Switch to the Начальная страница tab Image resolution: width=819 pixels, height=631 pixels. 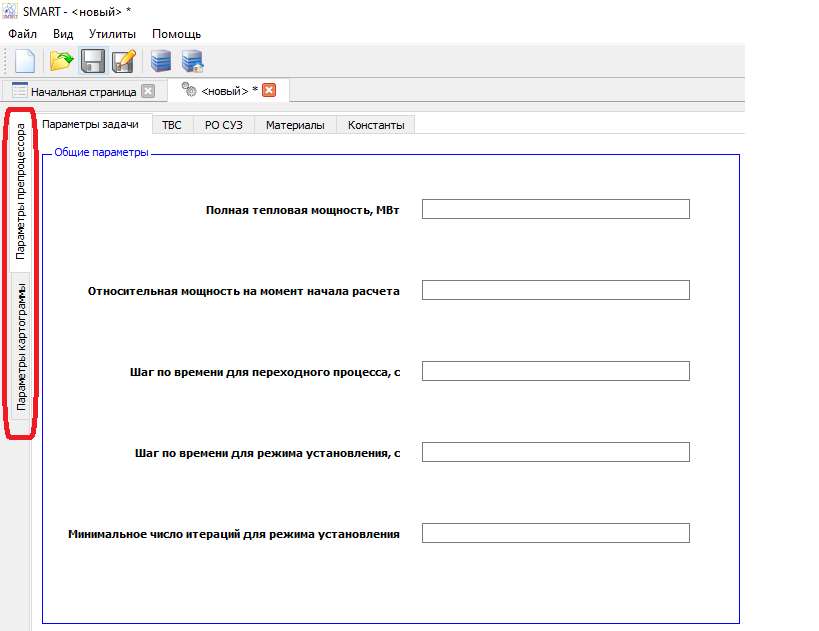pyautogui.click(x=84, y=91)
